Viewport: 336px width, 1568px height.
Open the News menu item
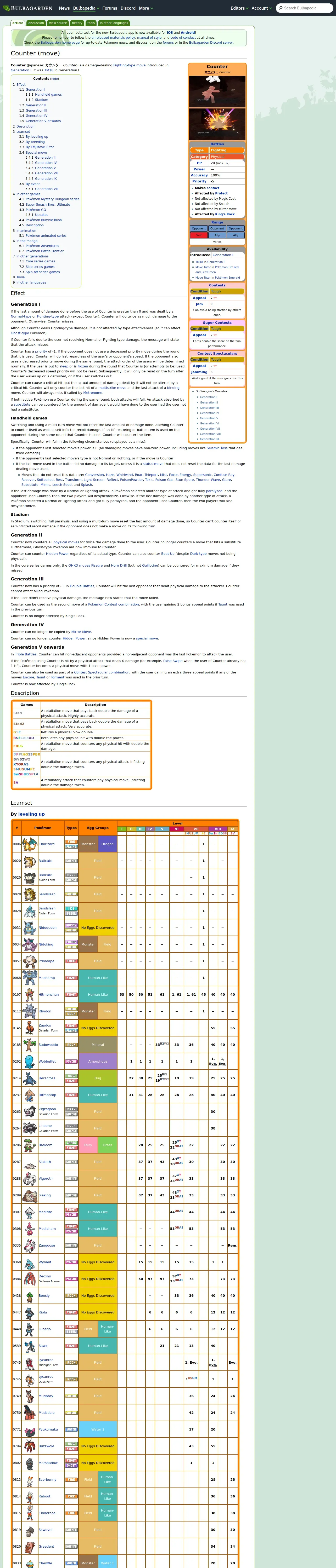64,9
